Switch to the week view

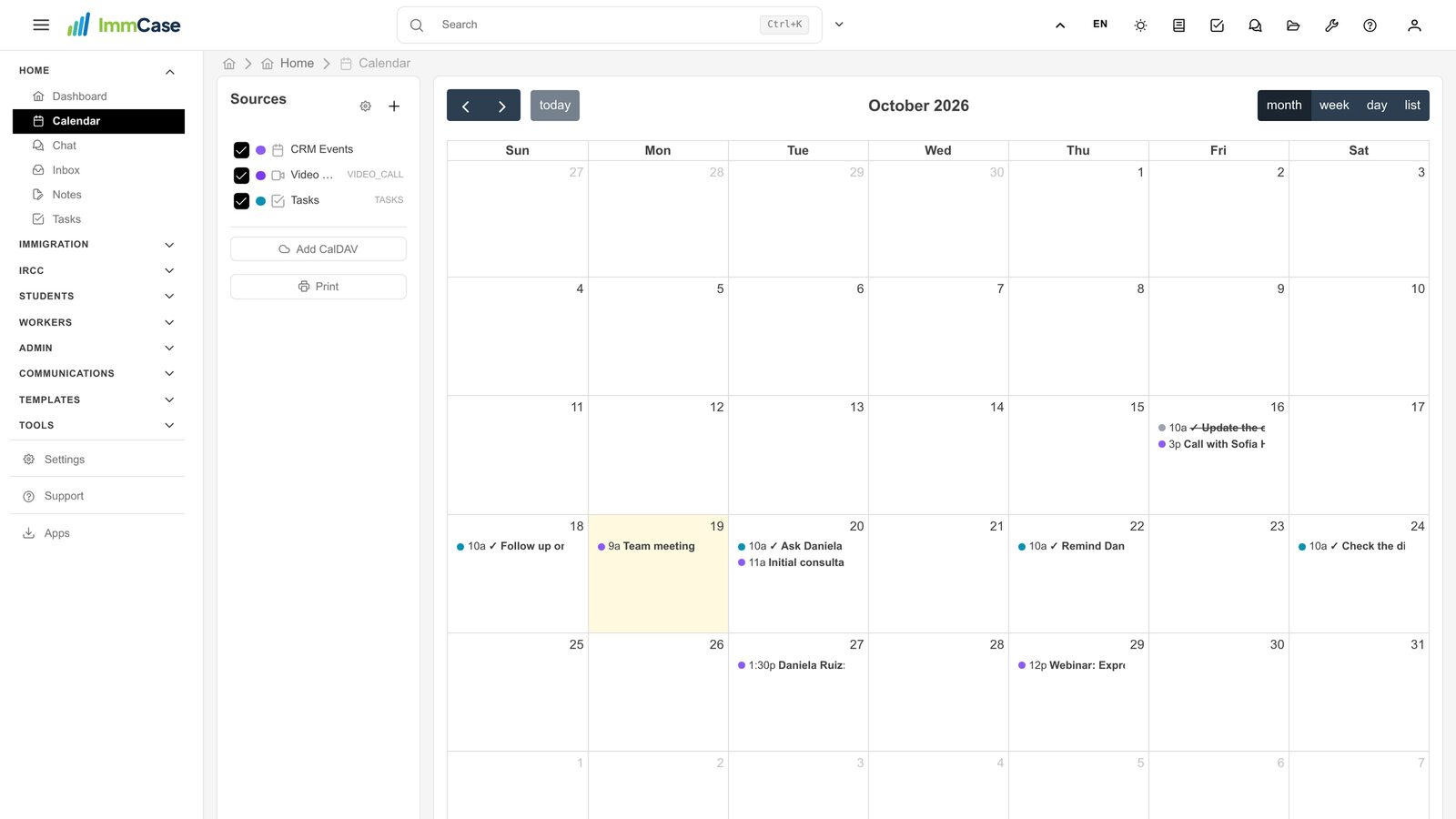point(1334,106)
